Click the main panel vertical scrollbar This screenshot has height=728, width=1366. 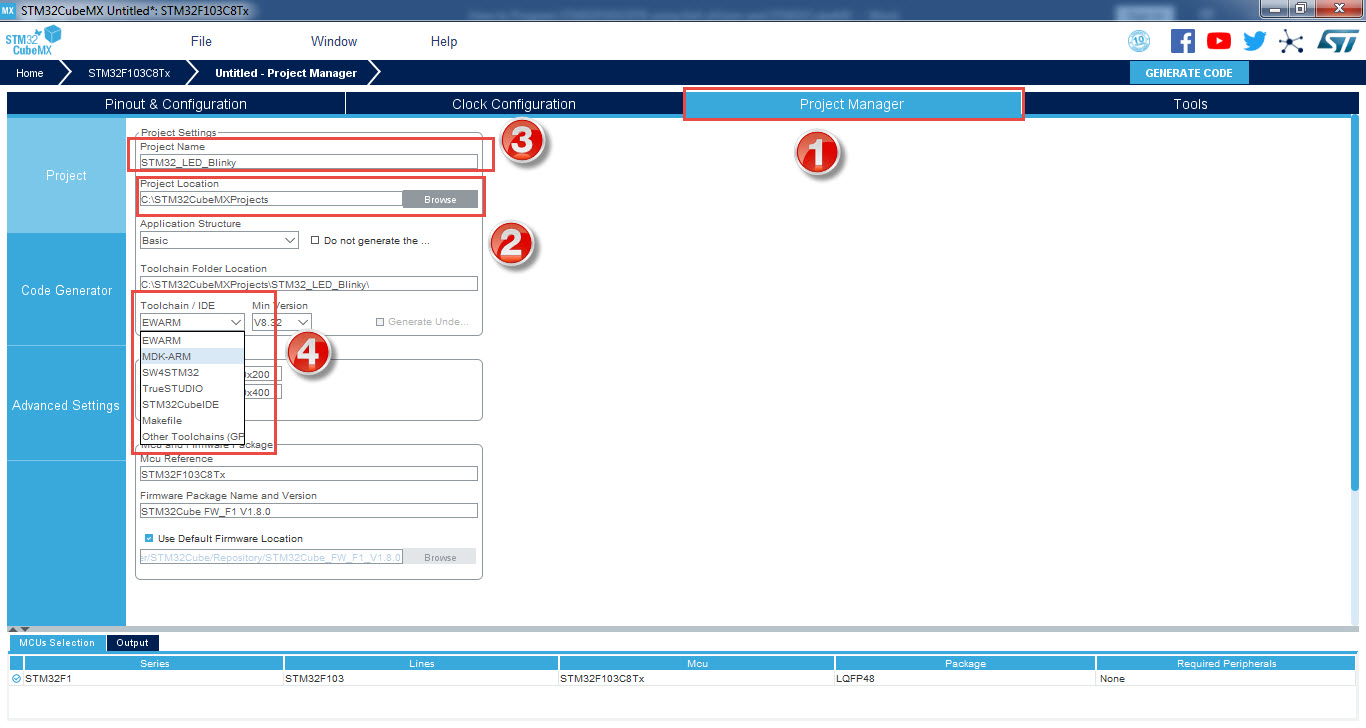pyautogui.click(x=1355, y=304)
